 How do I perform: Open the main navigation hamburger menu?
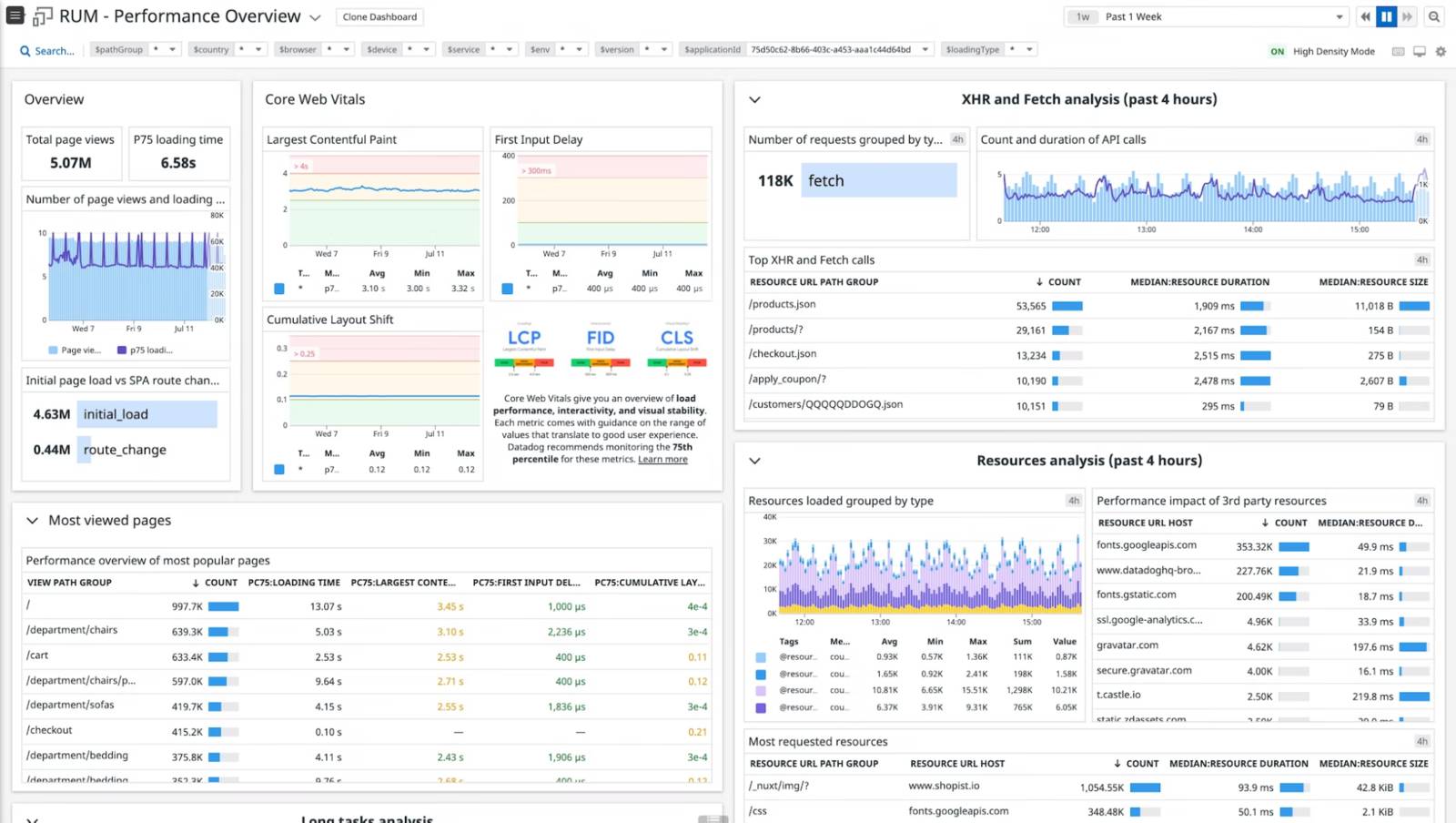click(13, 15)
